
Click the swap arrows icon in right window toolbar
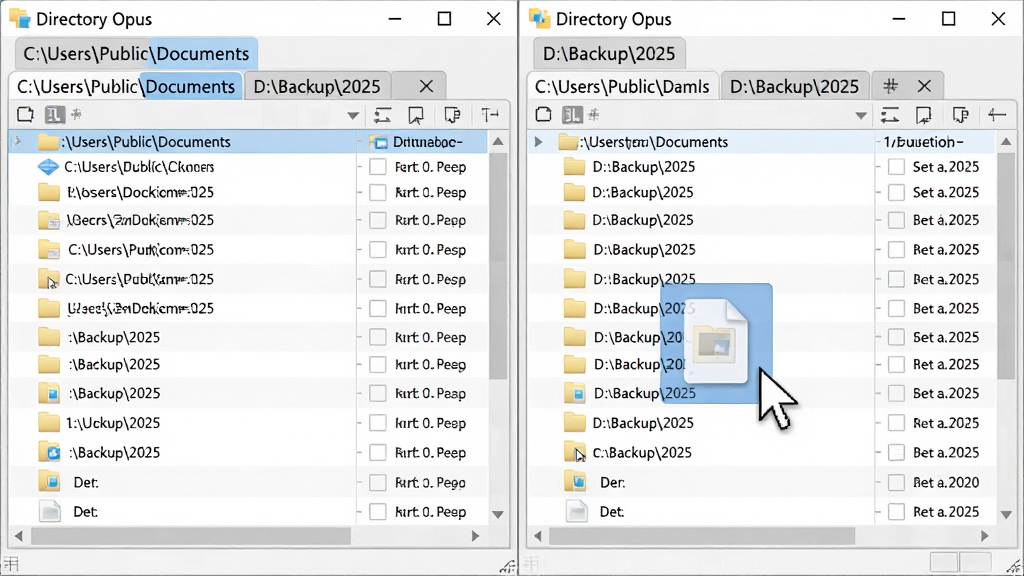(x=889, y=116)
